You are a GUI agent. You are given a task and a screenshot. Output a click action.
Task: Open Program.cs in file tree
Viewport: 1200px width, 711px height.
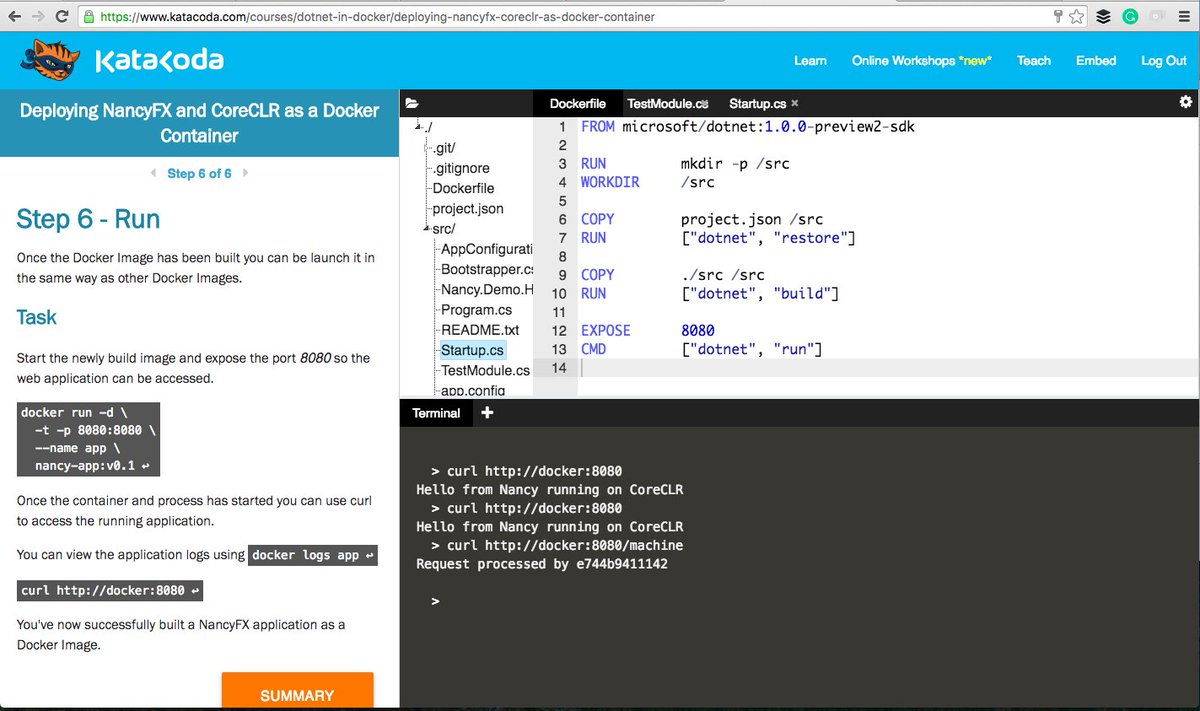476,310
